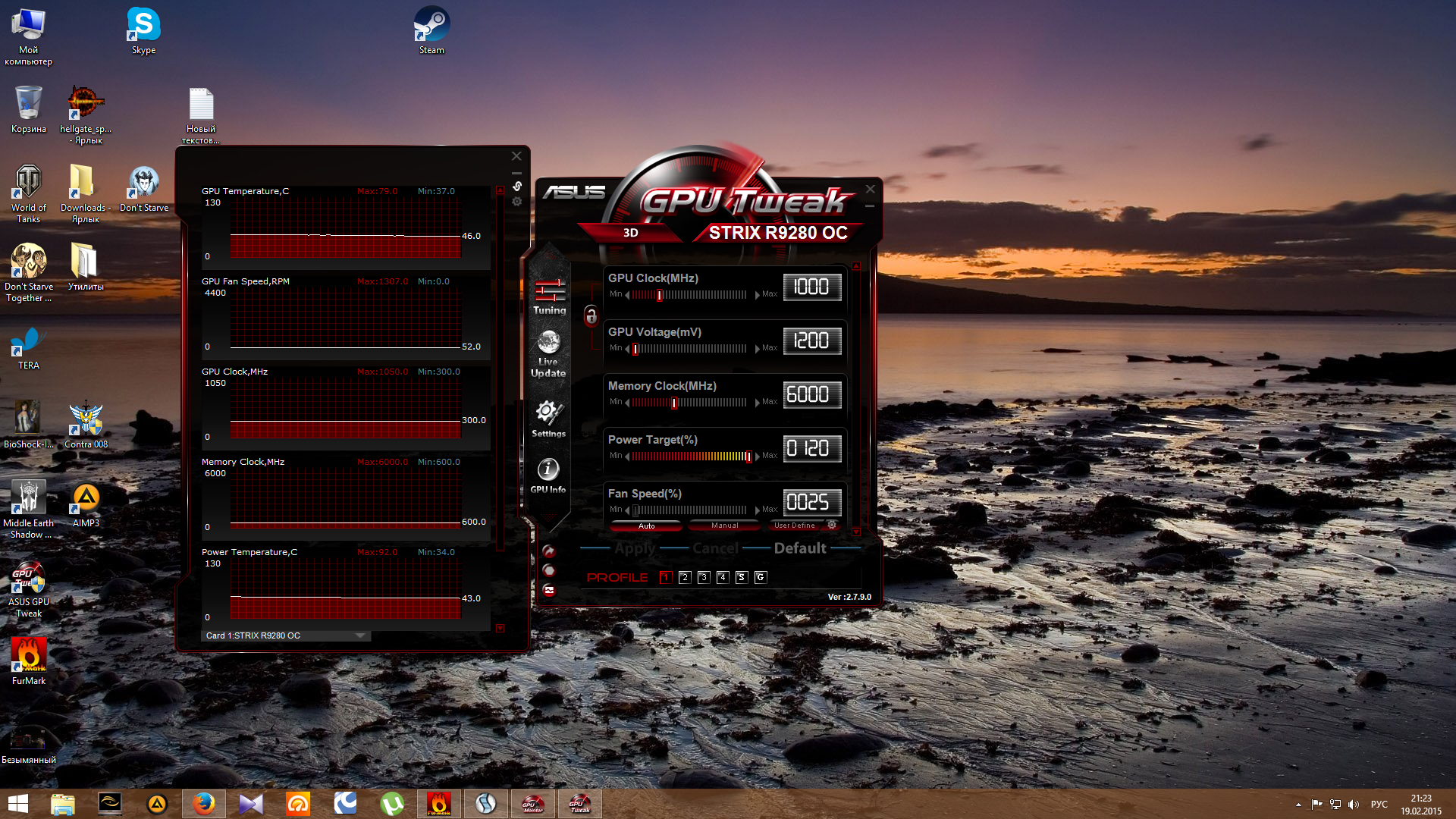Expand the Card 1:STRIX R9280 OC dropdown

(x=360, y=635)
